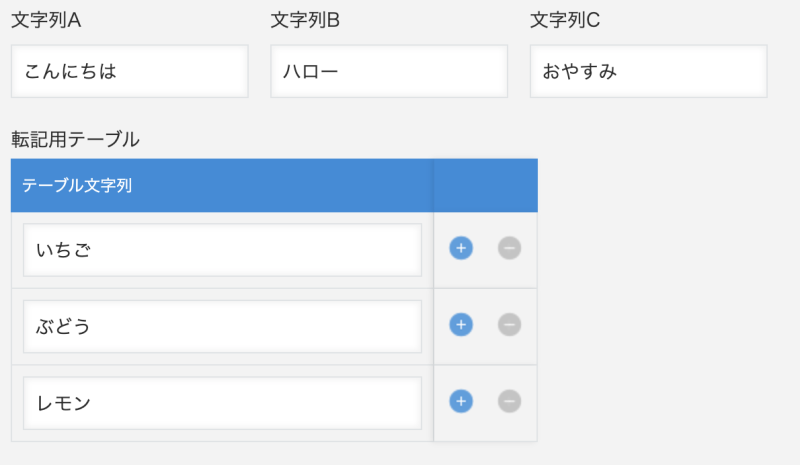Click the plus icon beside レモン
This screenshot has height=465, width=800.
pyautogui.click(x=461, y=401)
